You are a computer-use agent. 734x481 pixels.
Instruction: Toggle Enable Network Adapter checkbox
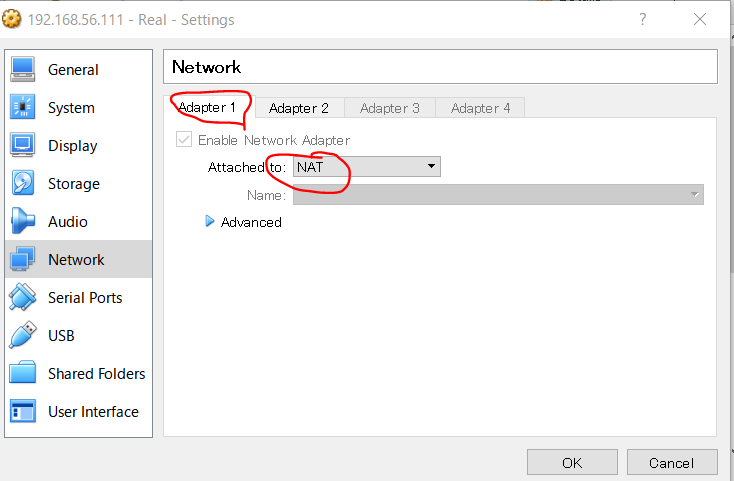184,140
